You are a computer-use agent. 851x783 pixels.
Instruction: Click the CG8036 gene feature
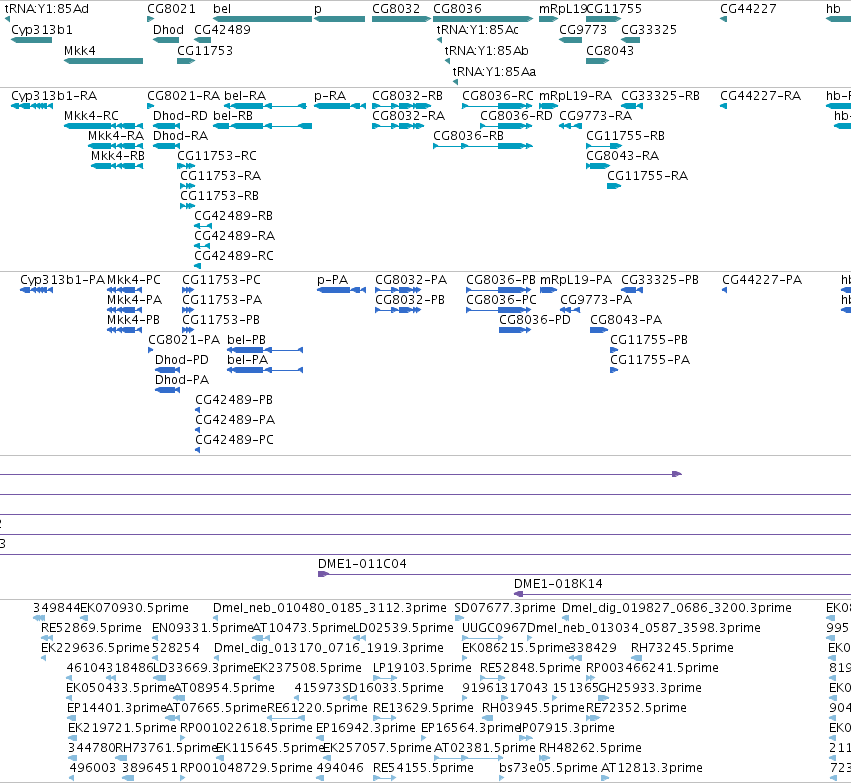click(482, 19)
